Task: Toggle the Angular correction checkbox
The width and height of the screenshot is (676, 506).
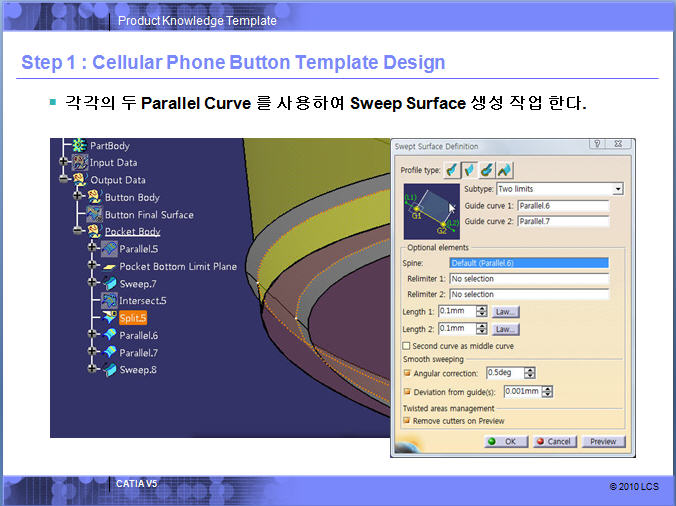Action: 407,373
